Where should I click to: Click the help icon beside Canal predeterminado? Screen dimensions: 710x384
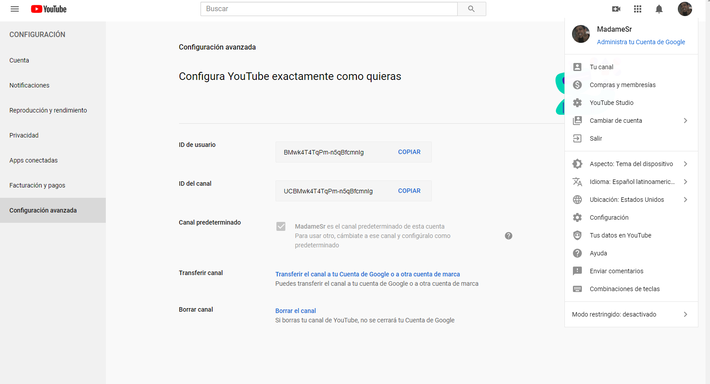click(x=509, y=236)
